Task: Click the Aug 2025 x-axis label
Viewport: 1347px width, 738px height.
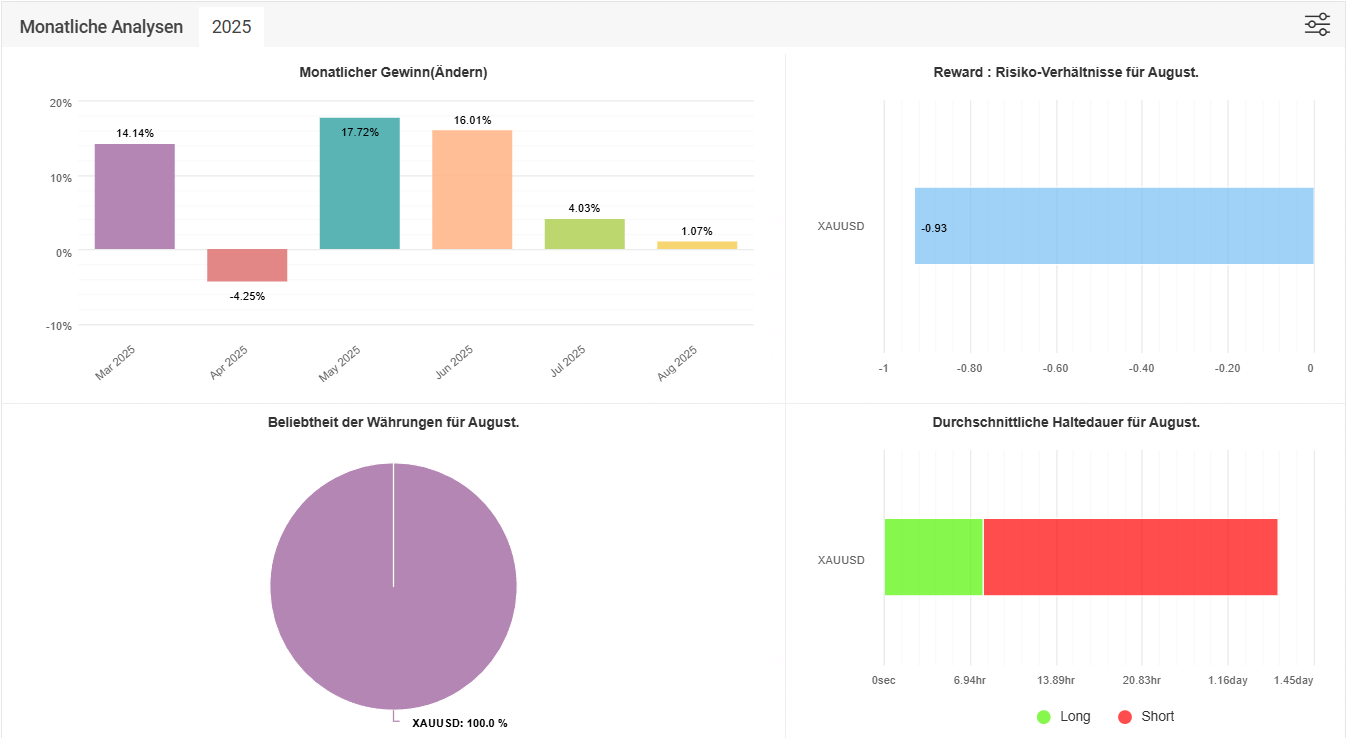Action: (678, 364)
